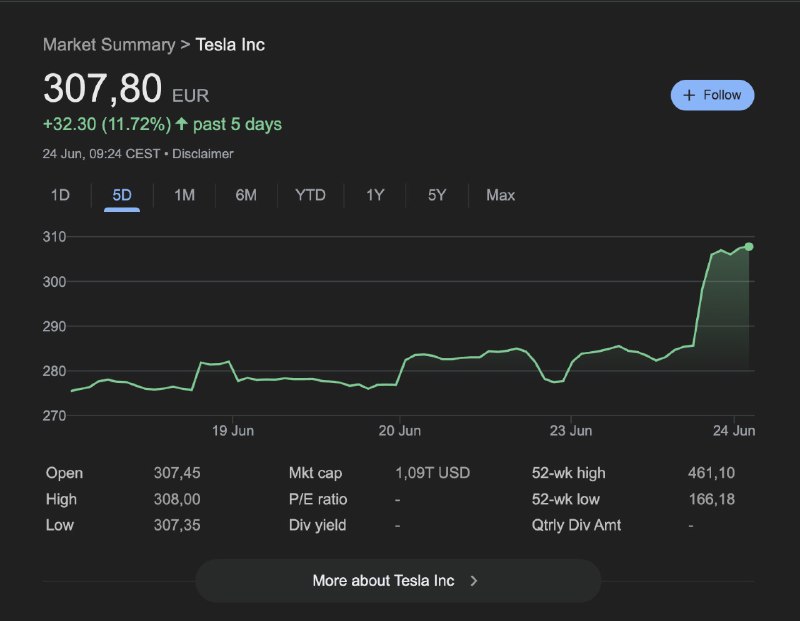The height and width of the screenshot is (621, 800).
Task: Click the 23 Jun axis label
Action: (x=571, y=431)
